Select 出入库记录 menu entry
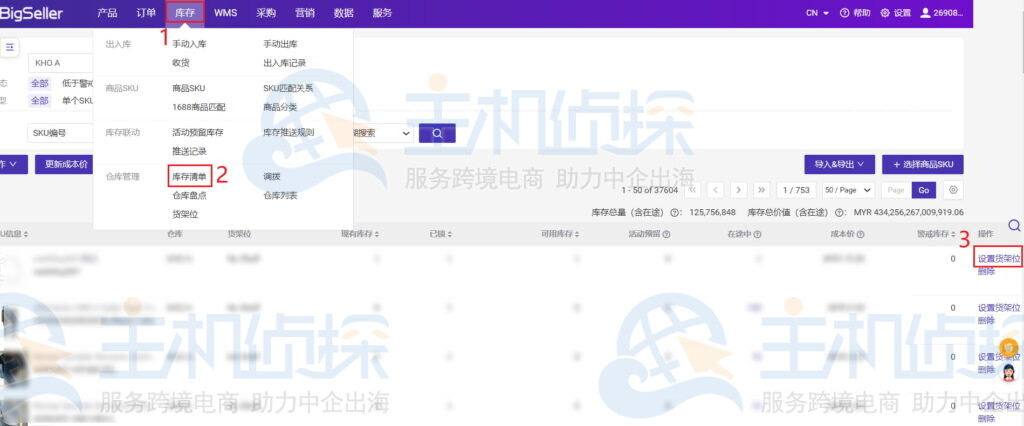 point(284,63)
